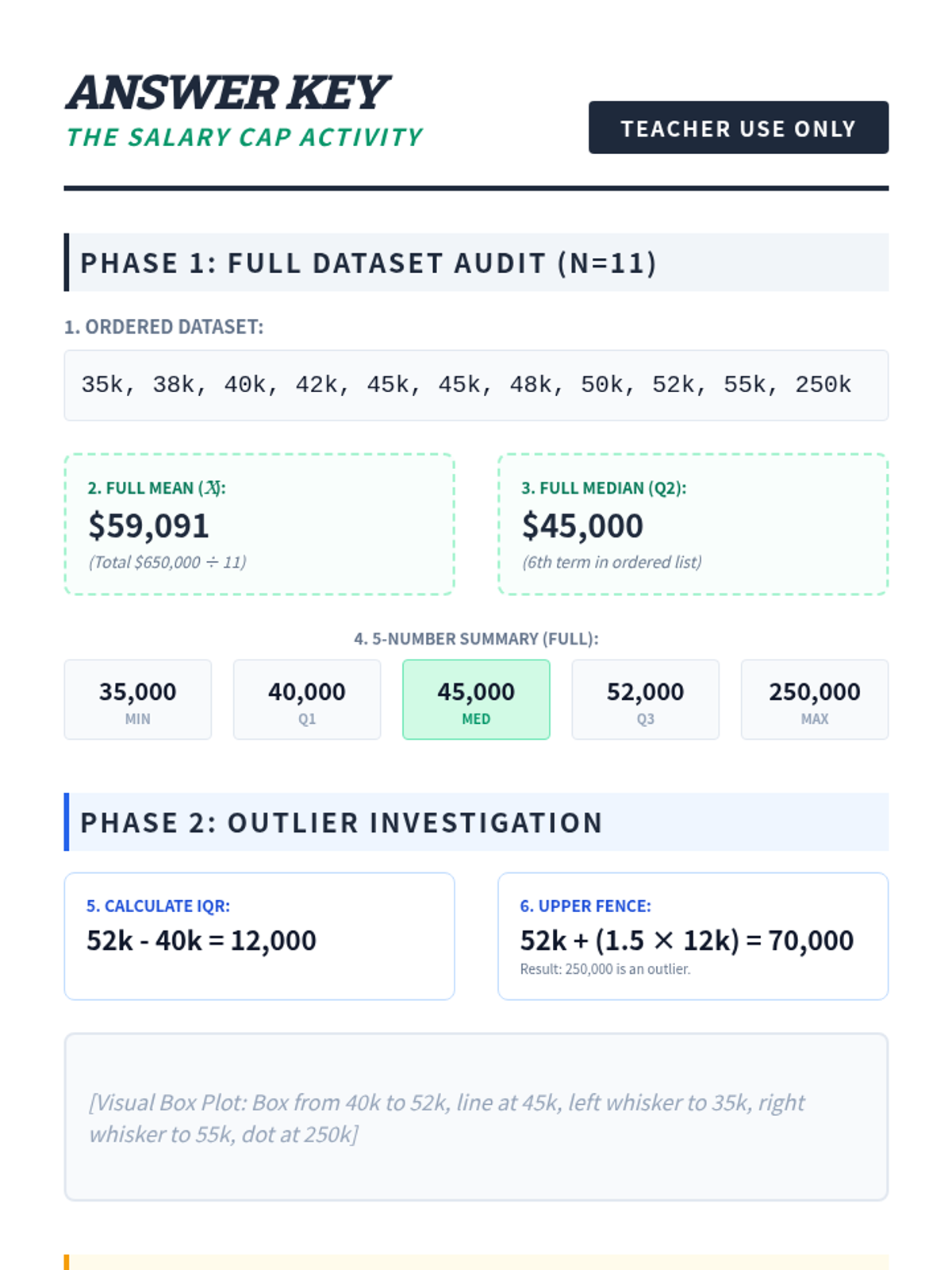Viewport: 952px width, 1270px height.
Task: Click the Ordered Dataset label
Action: [x=163, y=327]
